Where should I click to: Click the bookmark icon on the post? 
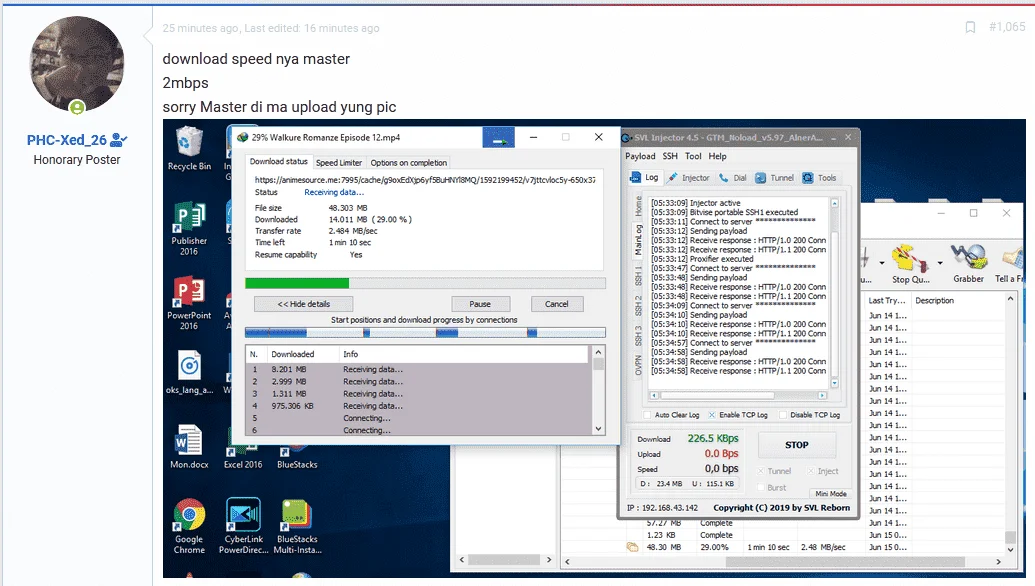(x=970, y=27)
